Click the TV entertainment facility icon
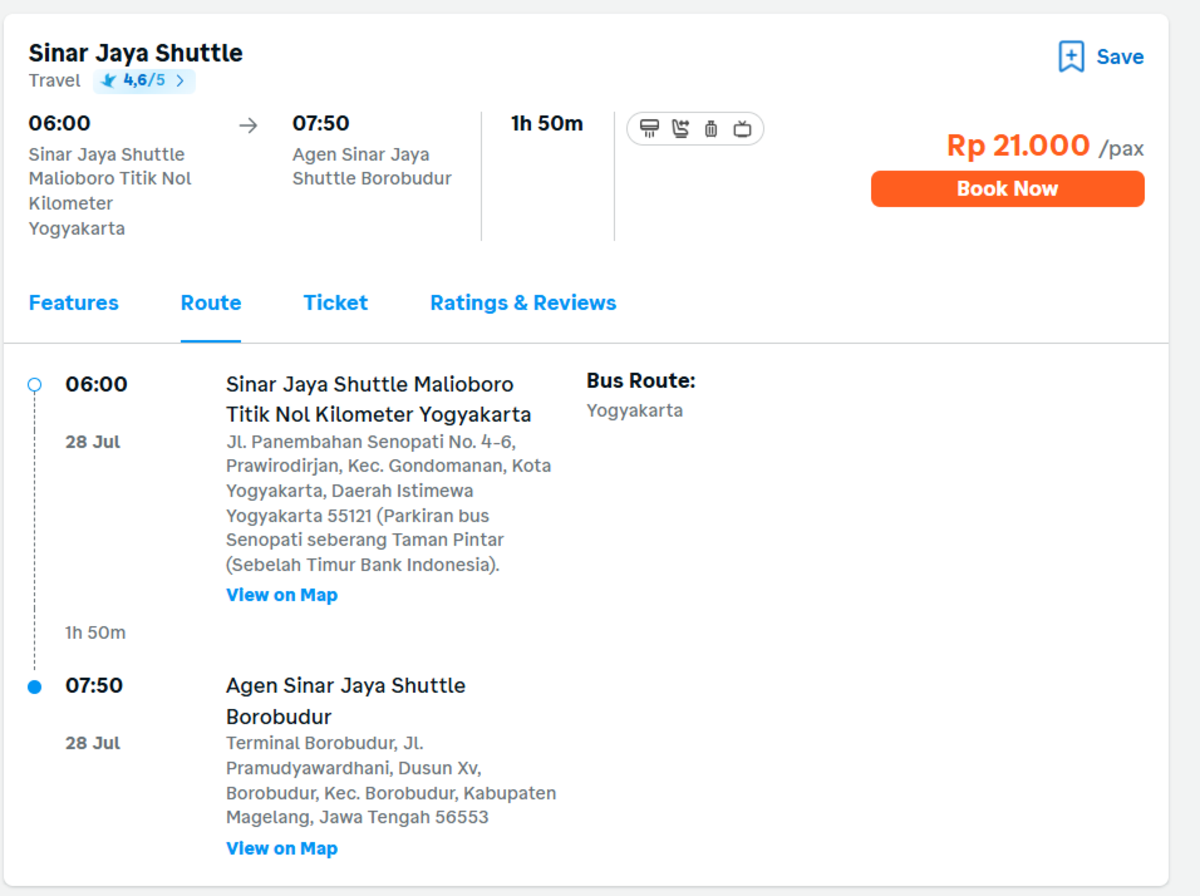 pos(742,128)
